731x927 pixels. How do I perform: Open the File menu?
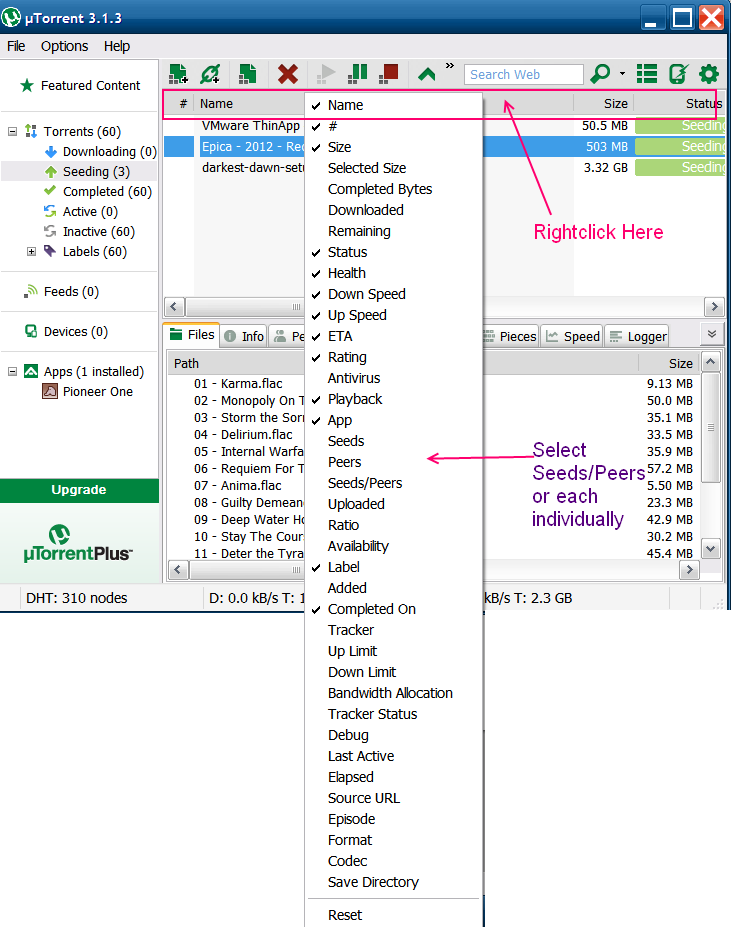16,46
